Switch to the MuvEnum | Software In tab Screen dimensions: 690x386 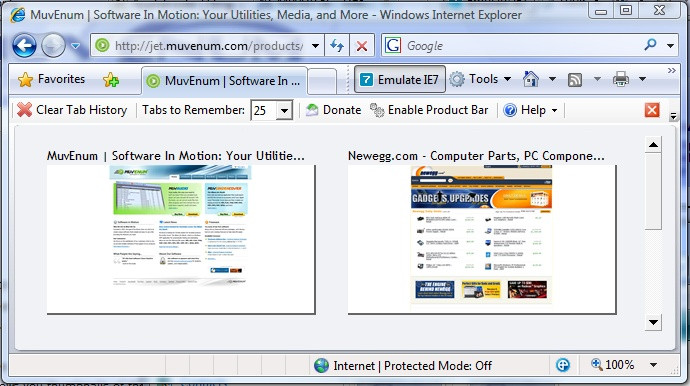tap(224, 81)
